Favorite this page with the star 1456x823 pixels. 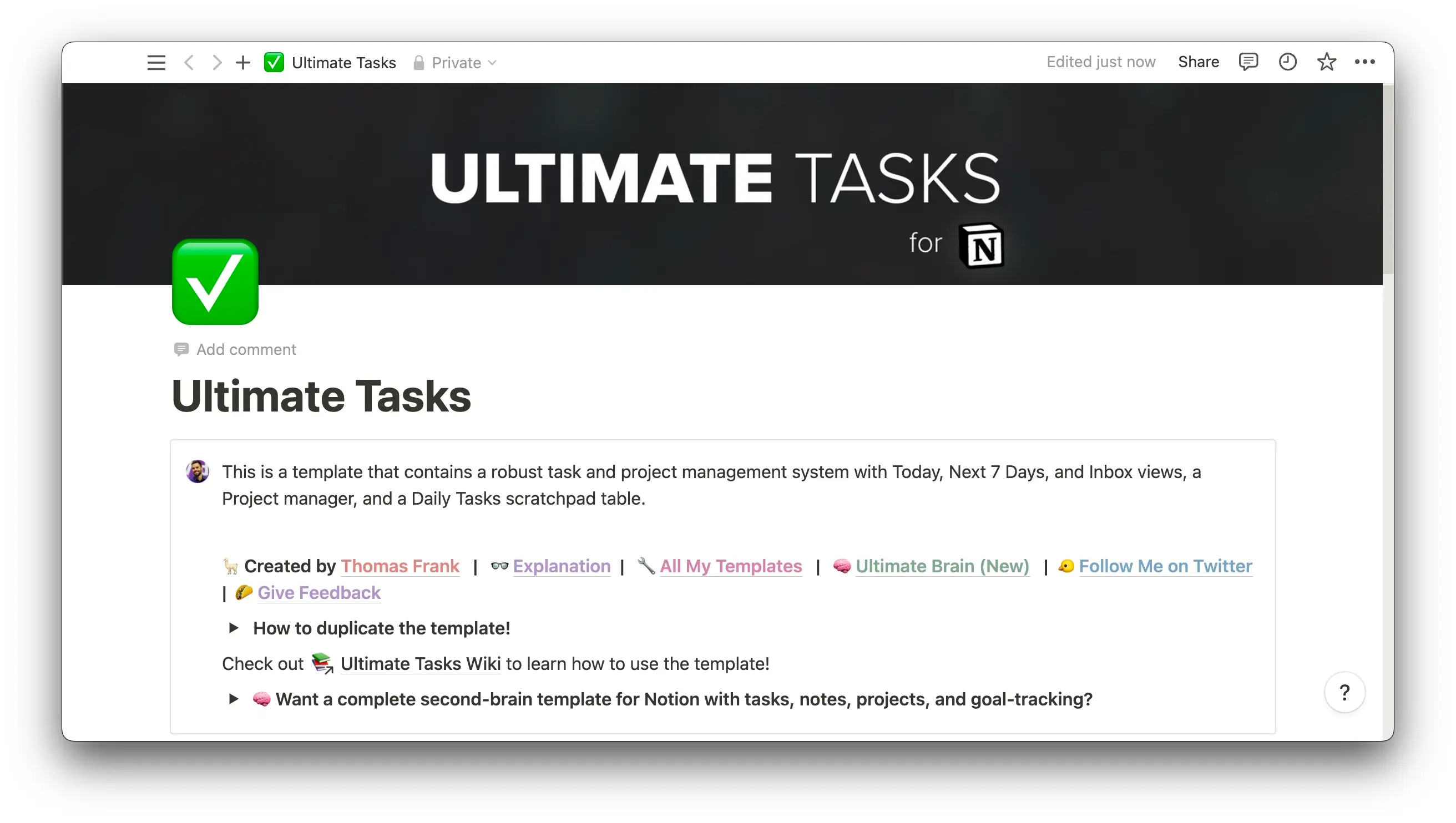tap(1326, 62)
